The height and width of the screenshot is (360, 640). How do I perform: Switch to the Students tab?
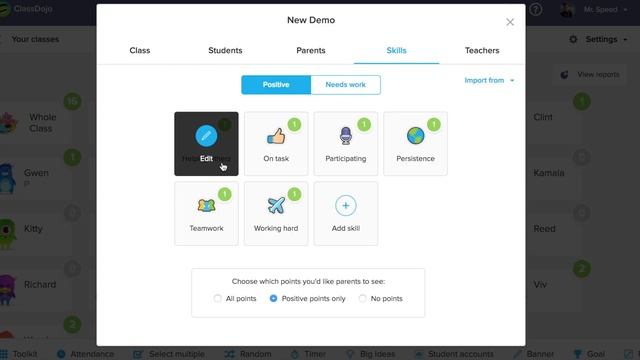225,50
